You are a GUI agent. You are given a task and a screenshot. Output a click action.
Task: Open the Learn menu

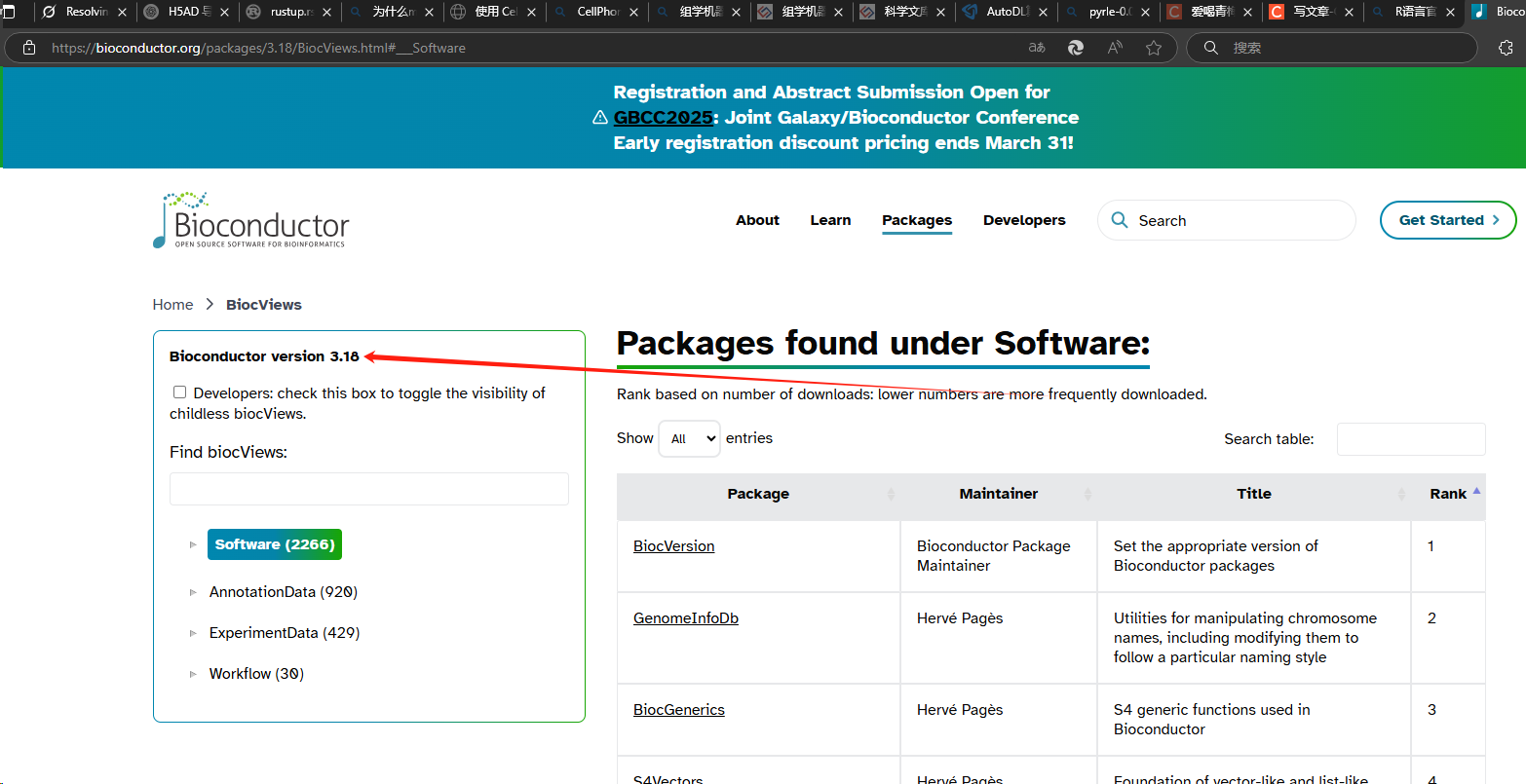click(830, 220)
